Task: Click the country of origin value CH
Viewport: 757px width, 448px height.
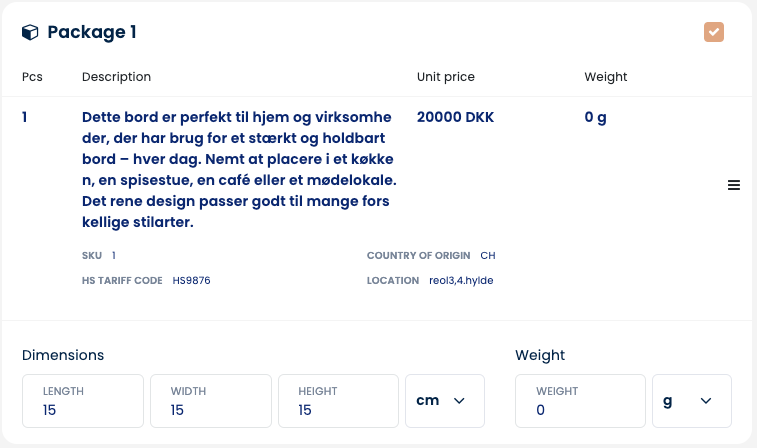Action: (x=488, y=255)
